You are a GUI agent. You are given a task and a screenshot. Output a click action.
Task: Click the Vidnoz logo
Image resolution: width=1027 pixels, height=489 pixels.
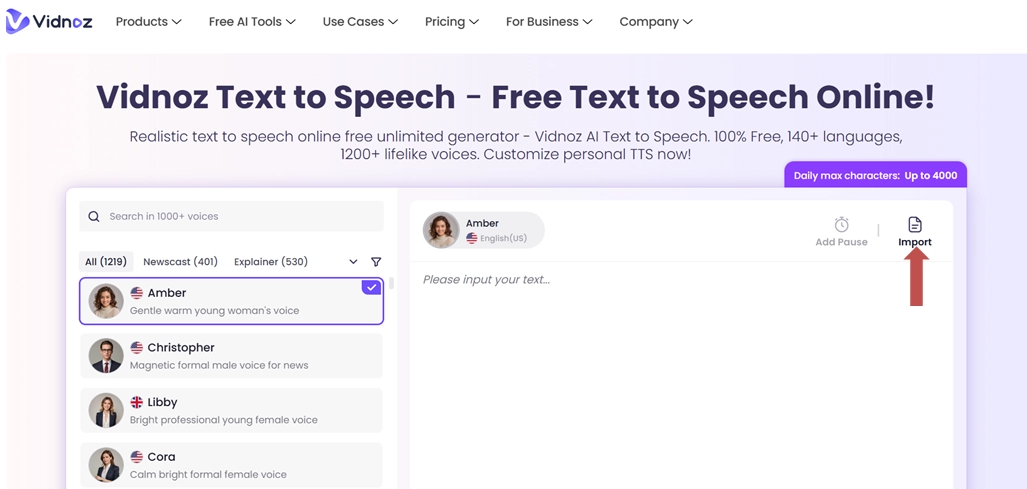[49, 21]
